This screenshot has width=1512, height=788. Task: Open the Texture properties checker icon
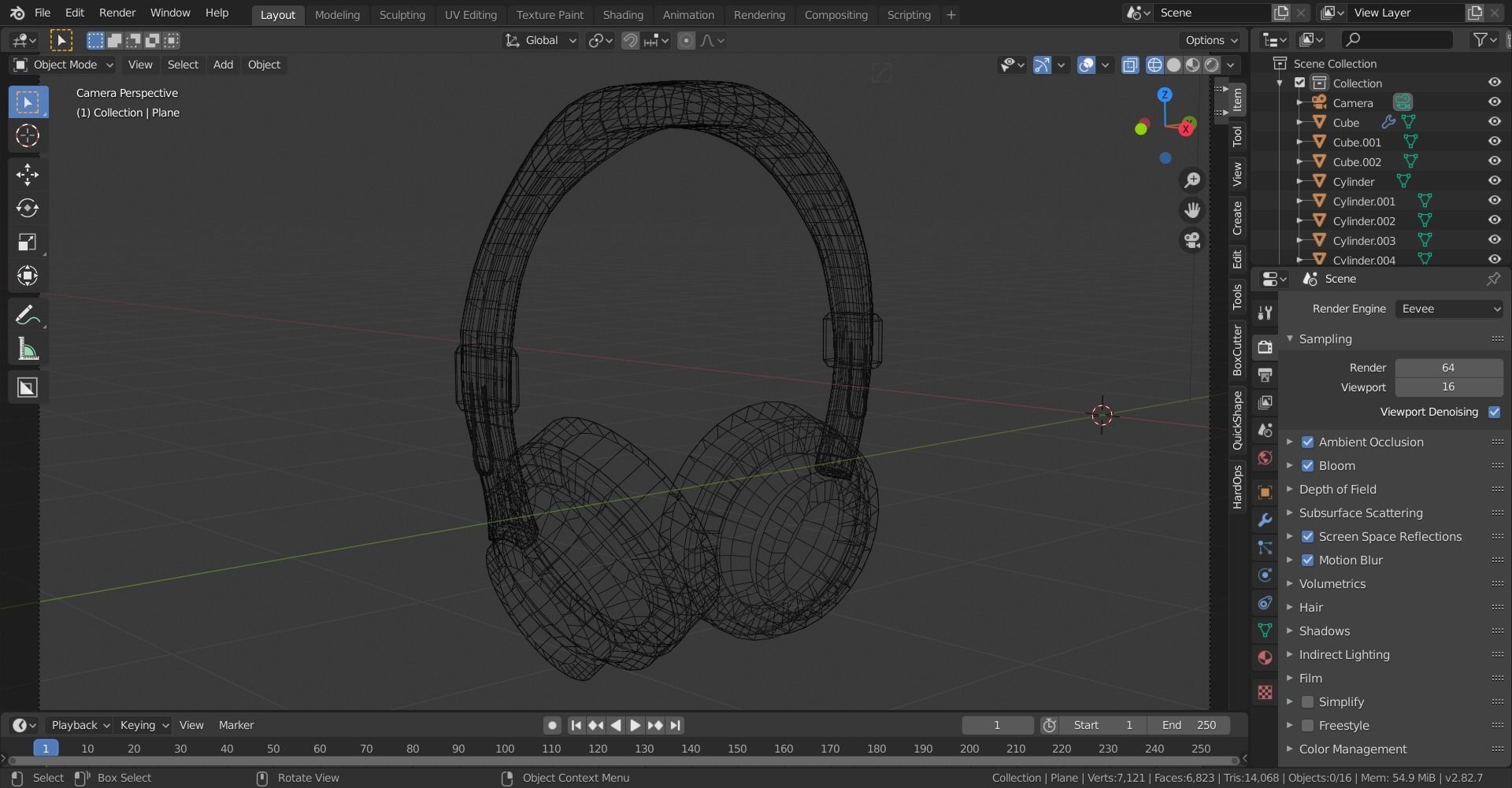1265,692
